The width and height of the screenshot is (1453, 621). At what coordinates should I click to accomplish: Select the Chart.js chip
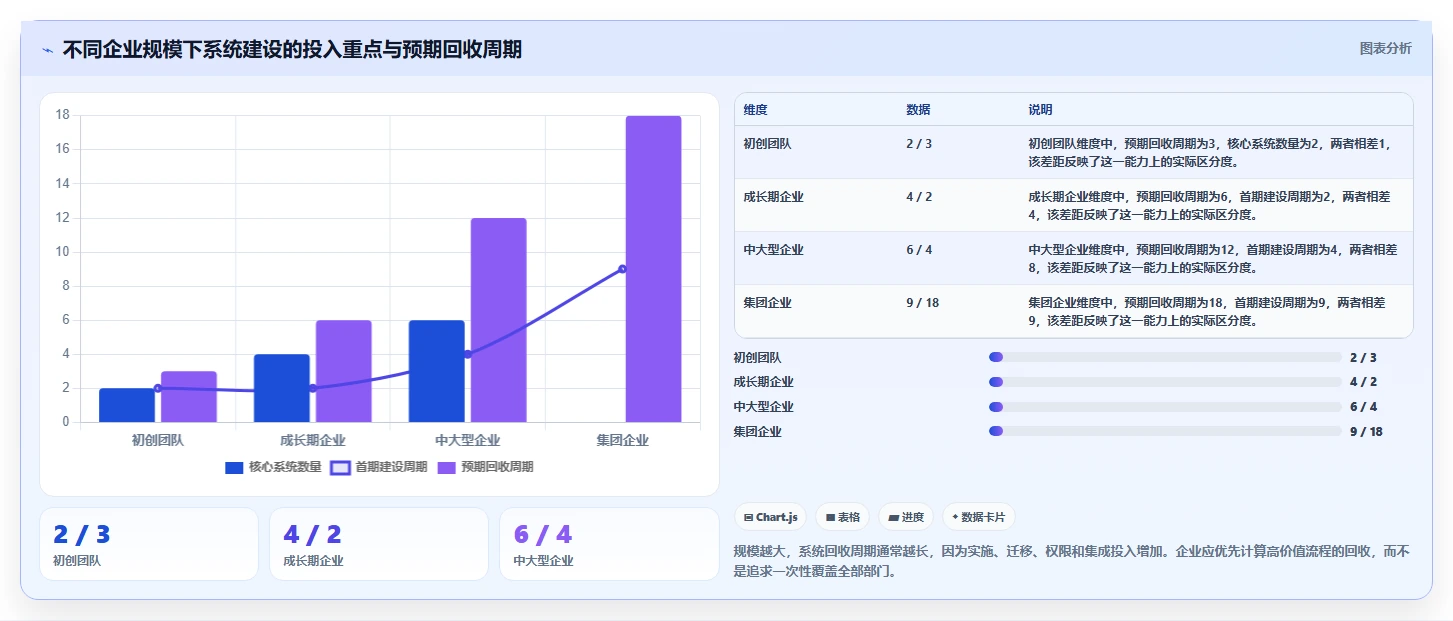pos(771,517)
